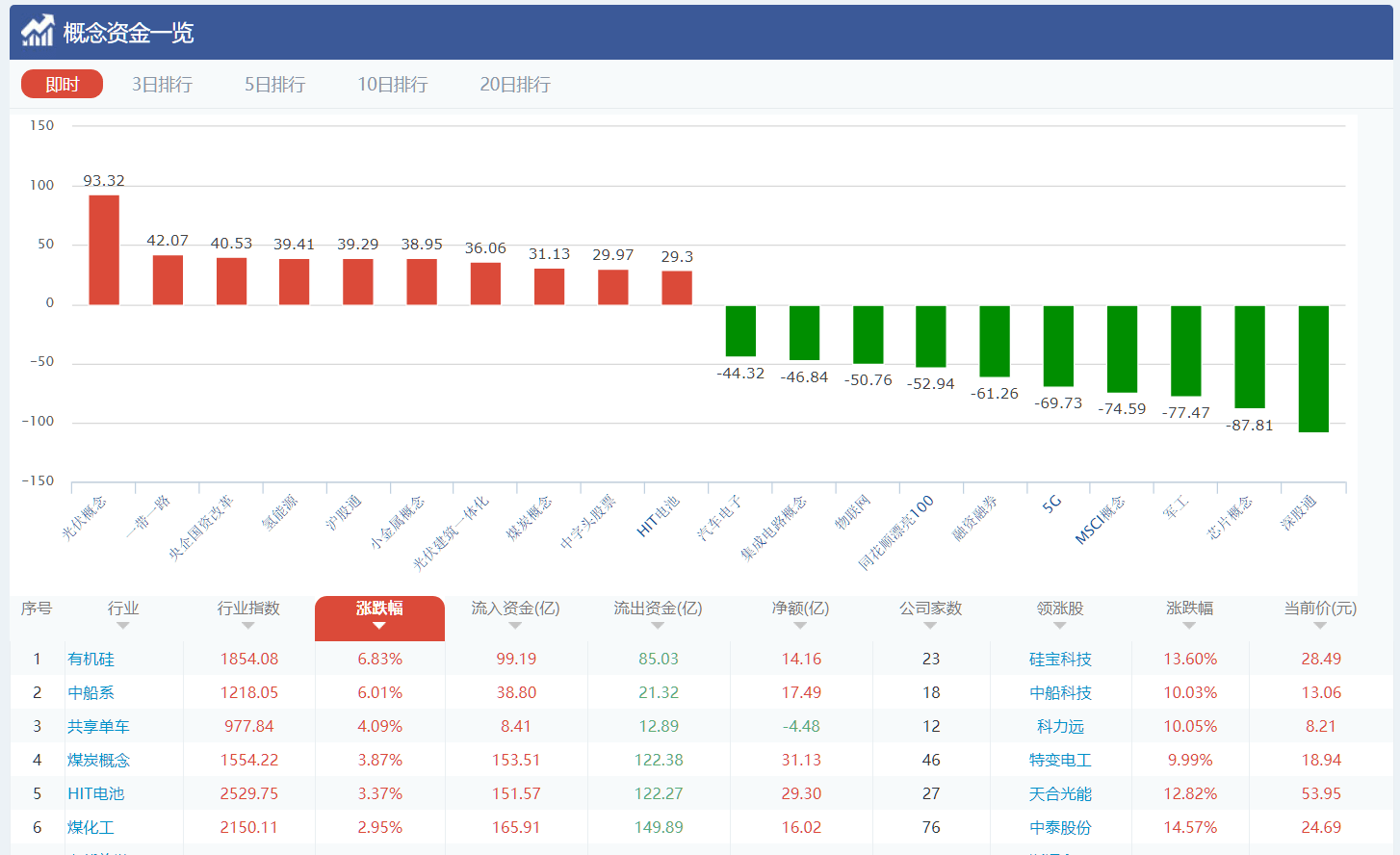Select the 即时 ranking tab
1400x855 pixels.
(x=63, y=85)
